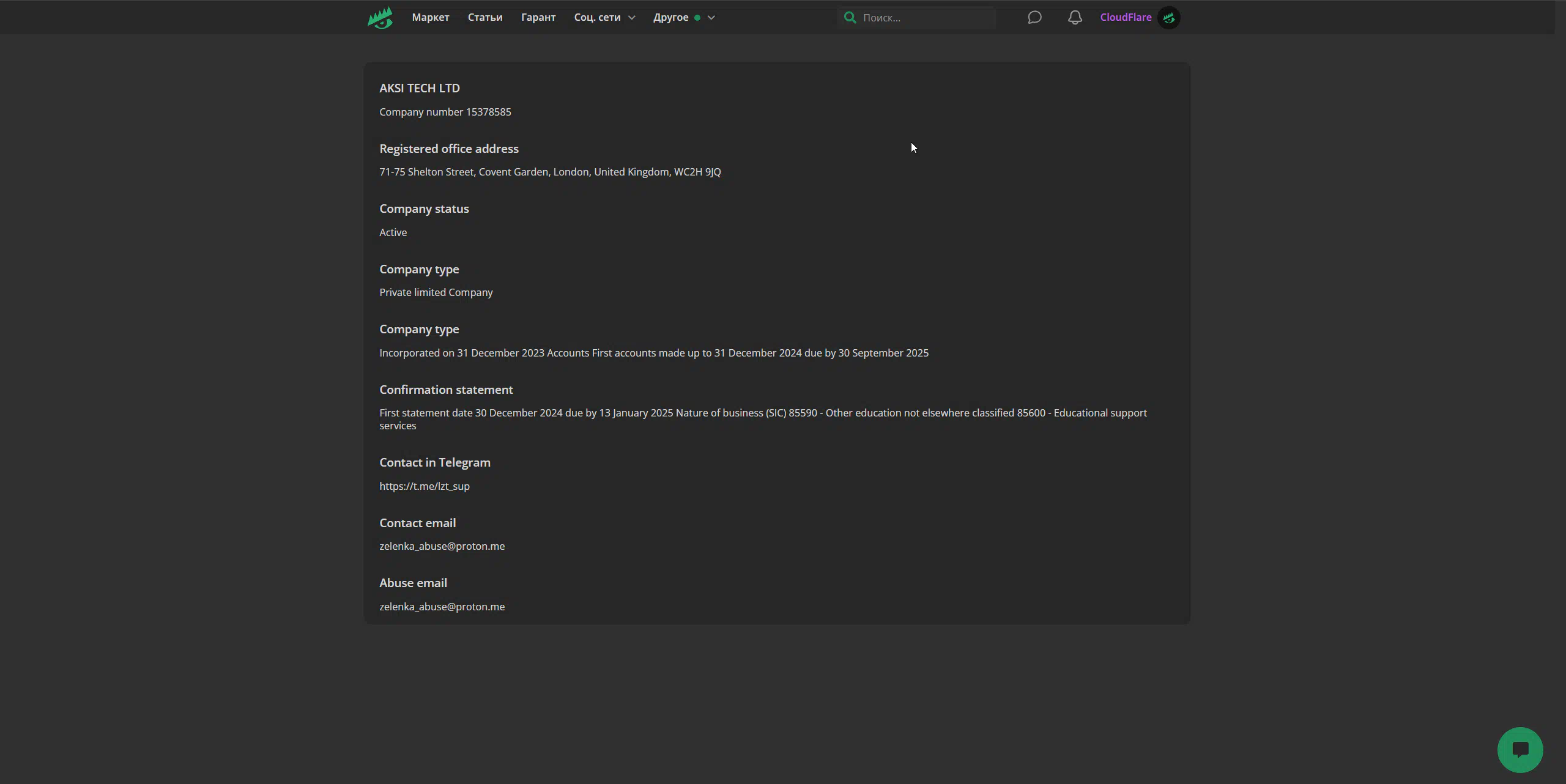Image resolution: width=1566 pixels, height=784 pixels.
Task: Open the green live chat widget
Action: point(1520,750)
